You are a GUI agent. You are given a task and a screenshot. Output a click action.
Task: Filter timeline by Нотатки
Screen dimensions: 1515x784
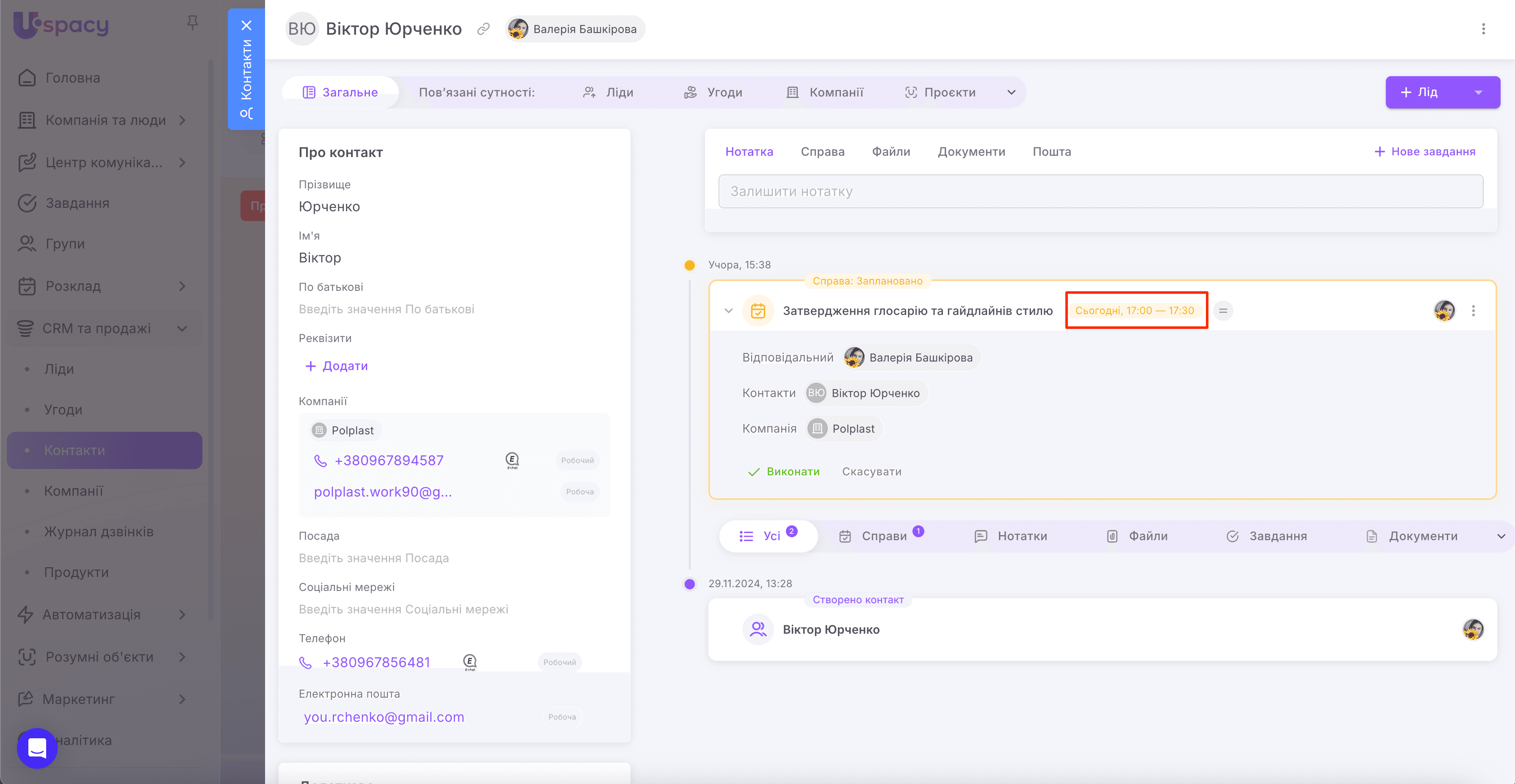pos(1011,536)
